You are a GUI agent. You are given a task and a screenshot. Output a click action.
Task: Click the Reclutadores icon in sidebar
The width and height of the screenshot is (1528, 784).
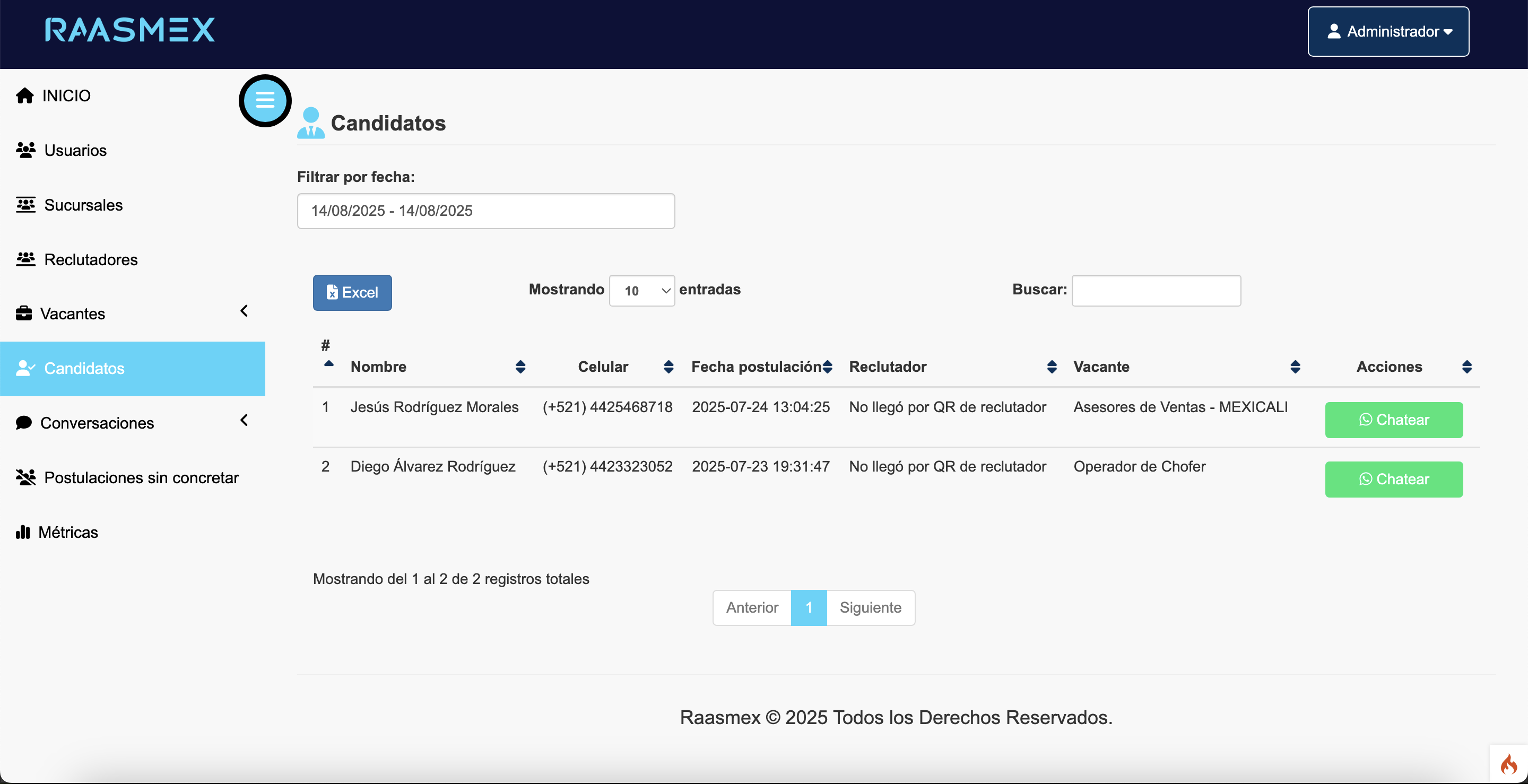[25, 260]
